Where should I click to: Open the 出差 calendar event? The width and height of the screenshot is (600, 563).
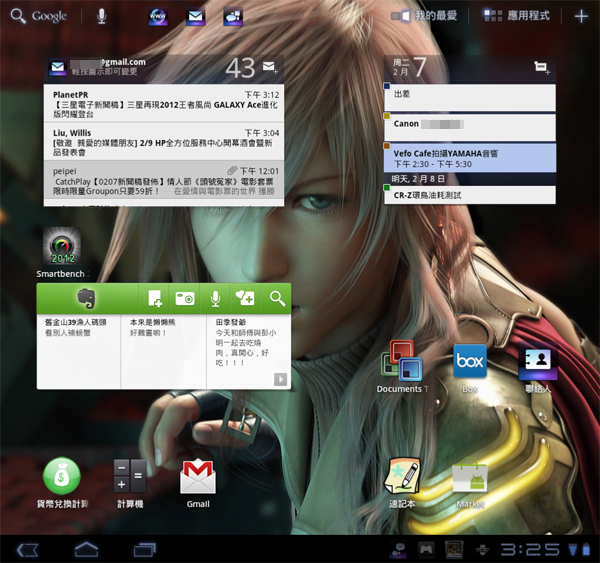click(x=470, y=97)
